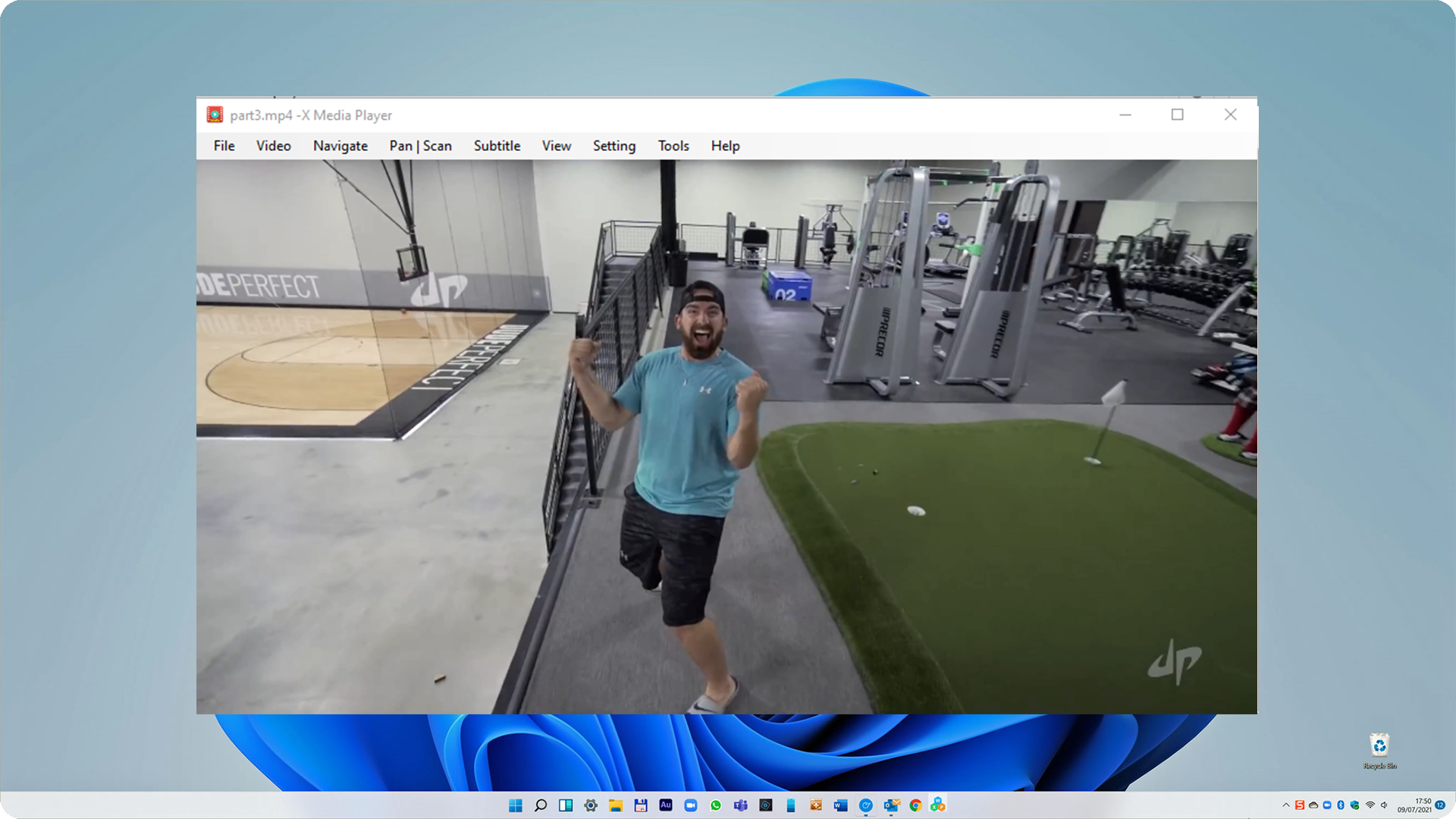Open the Windows Start menu
This screenshot has height=819, width=1456.
pyautogui.click(x=516, y=805)
